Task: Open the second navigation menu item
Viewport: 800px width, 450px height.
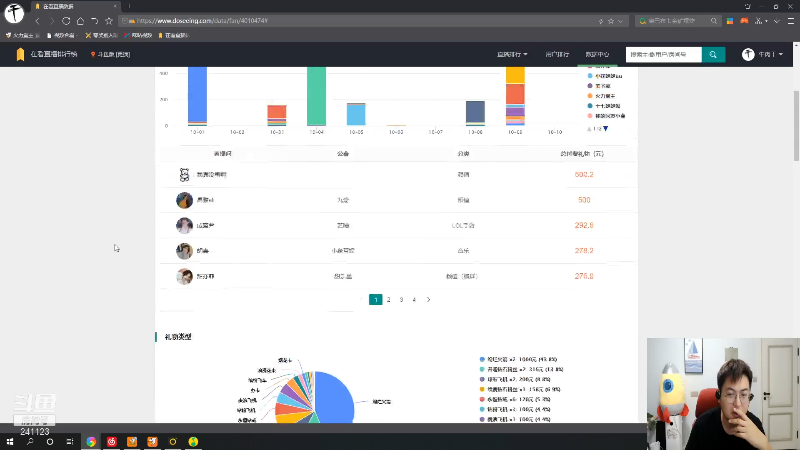Action: pyautogui.click(x=557, y=54)
